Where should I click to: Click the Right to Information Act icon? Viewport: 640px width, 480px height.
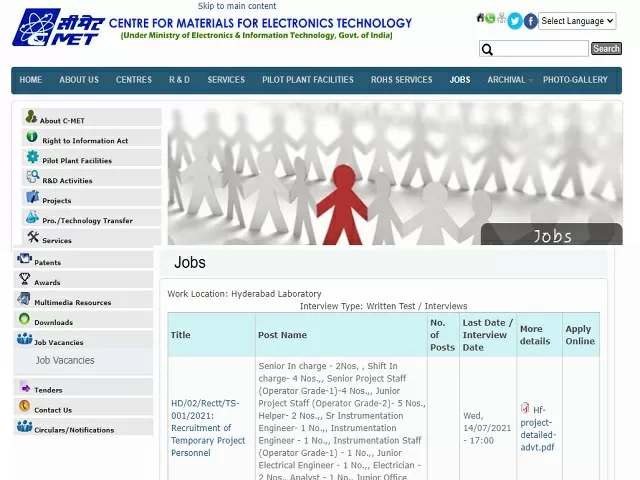pos(32,137)
